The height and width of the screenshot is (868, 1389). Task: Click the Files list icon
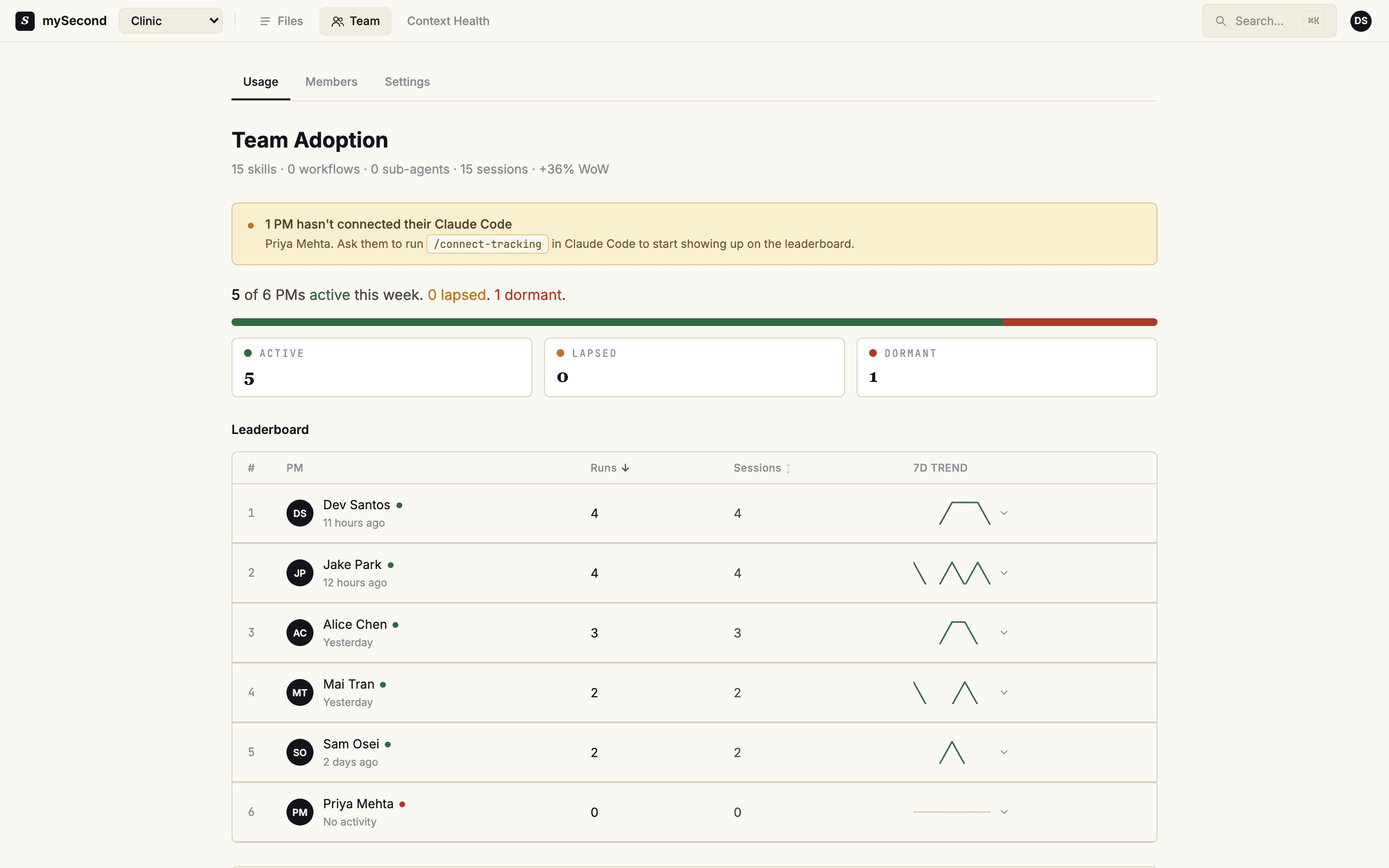tap(265, 21)
